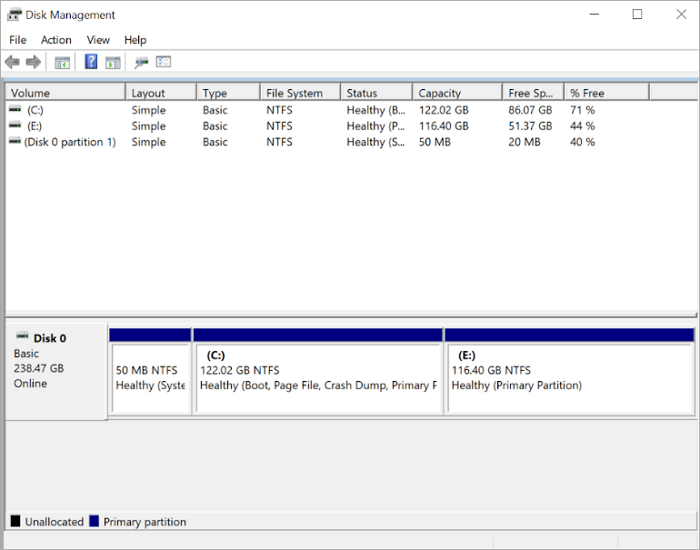This screenshot has width=700, height=550.
Task: Click the Back arrow toolbar icon
Action: [x=12, y=62]
